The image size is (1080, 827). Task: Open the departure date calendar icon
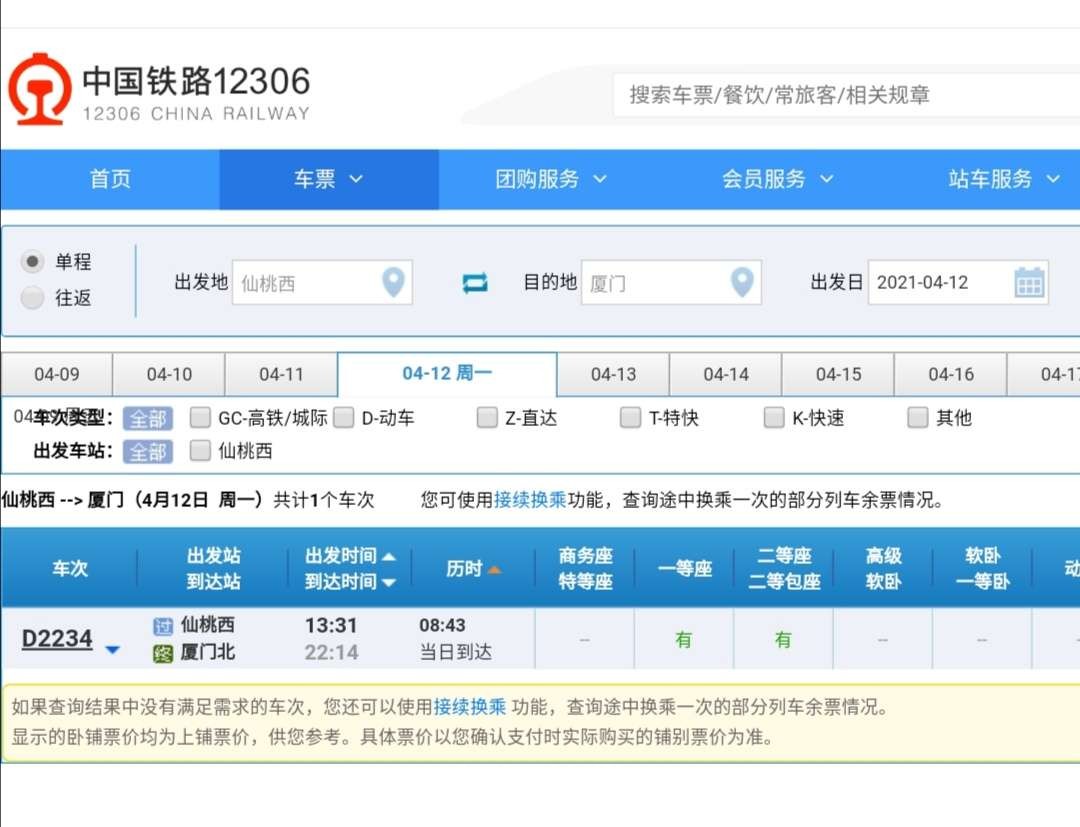pos(1029,282)
